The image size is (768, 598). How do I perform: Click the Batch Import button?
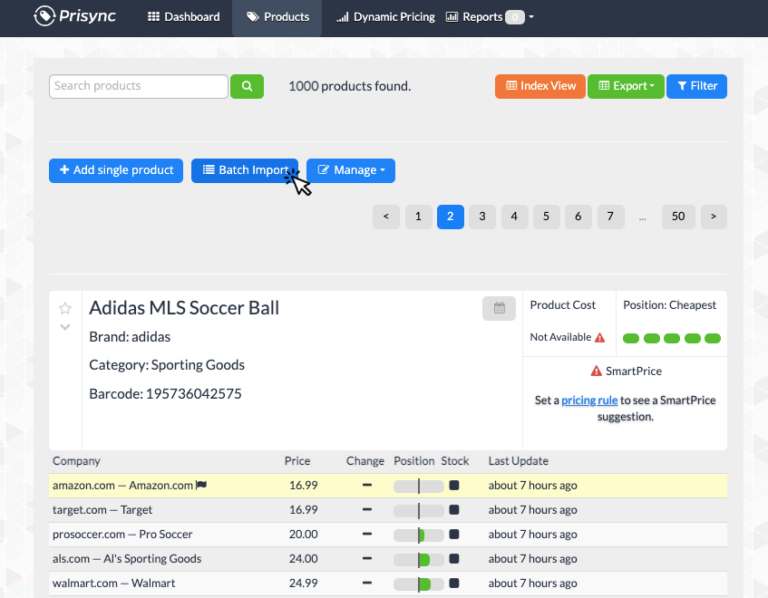coord(244,170)
